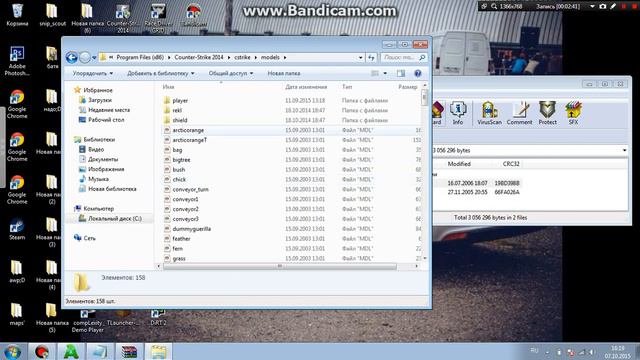Viewport: 640px width, 360px height.
Task: Click the Explorer back navigation arrow
Action: (x=72, y=58)
